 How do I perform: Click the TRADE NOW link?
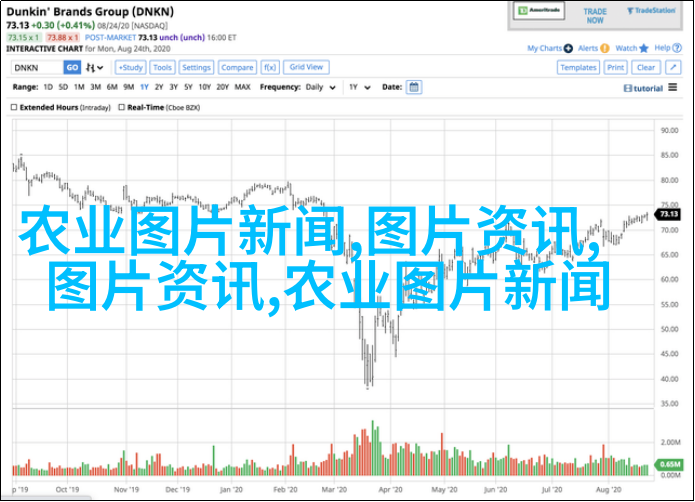coord(595,16)
